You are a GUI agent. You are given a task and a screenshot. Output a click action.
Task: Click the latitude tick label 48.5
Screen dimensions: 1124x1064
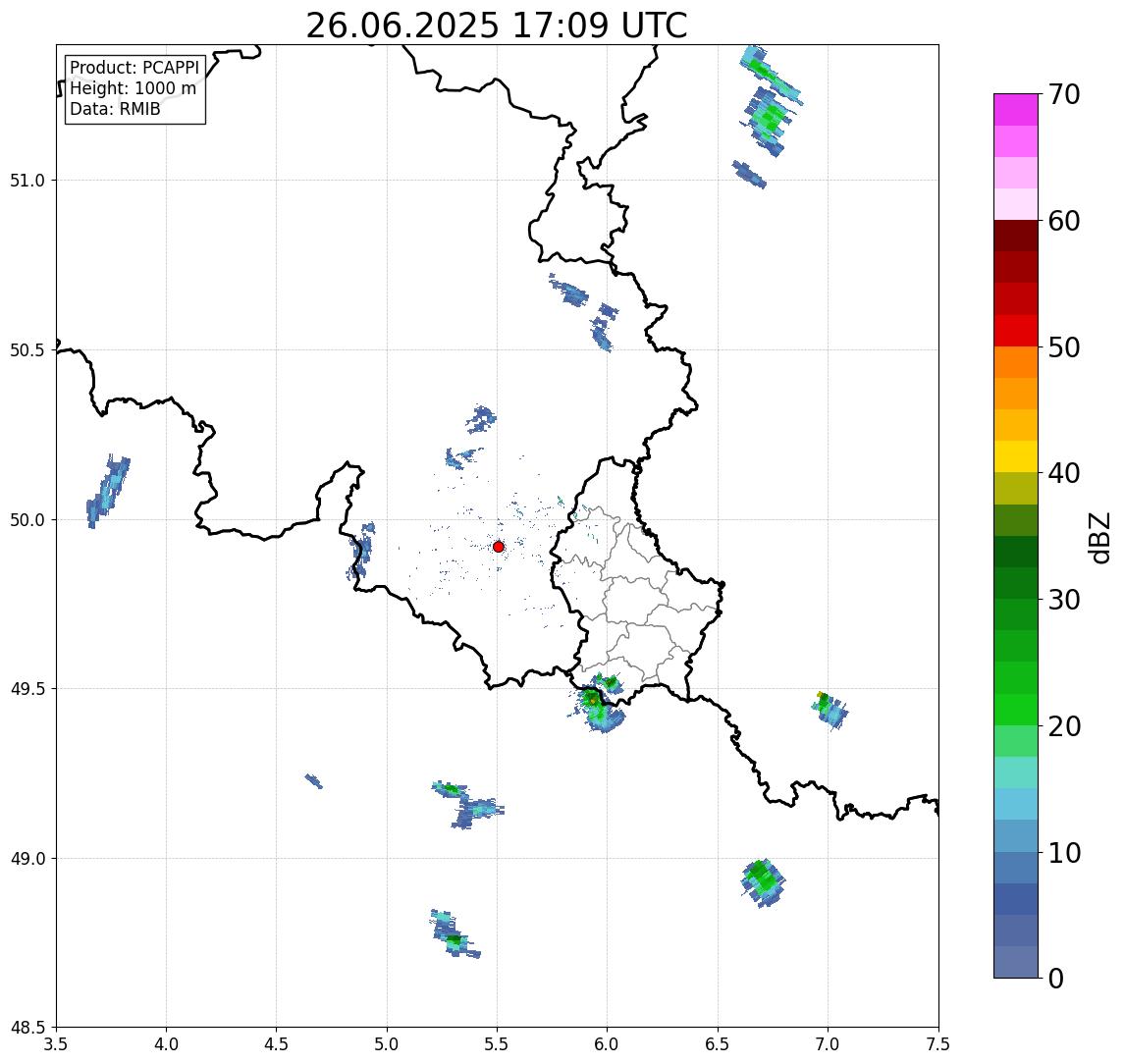click(27, 1028)
